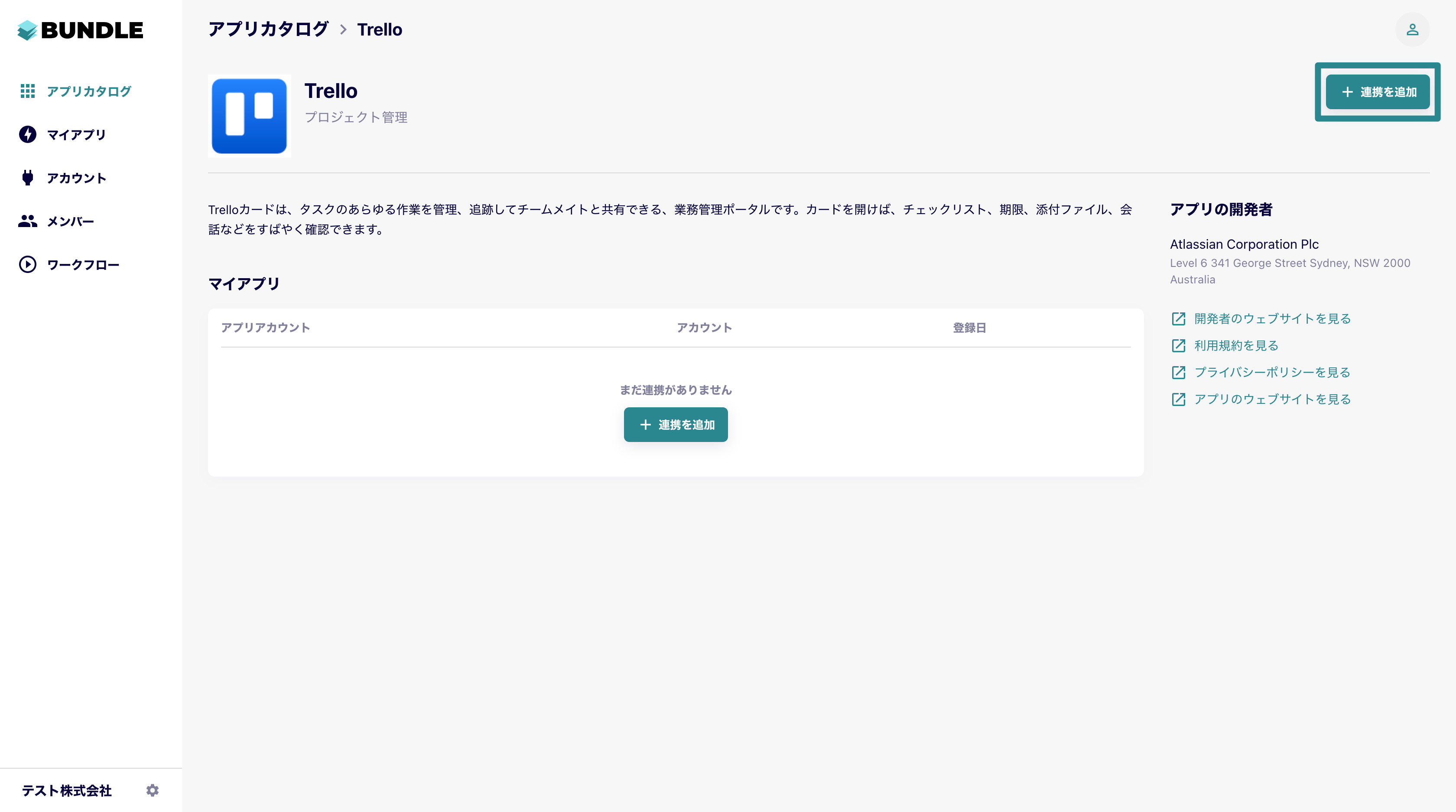Viewport: 1456px width, 812px height.
Task: Click the プロジェクト管理 category label
Action: click(356, 117)
